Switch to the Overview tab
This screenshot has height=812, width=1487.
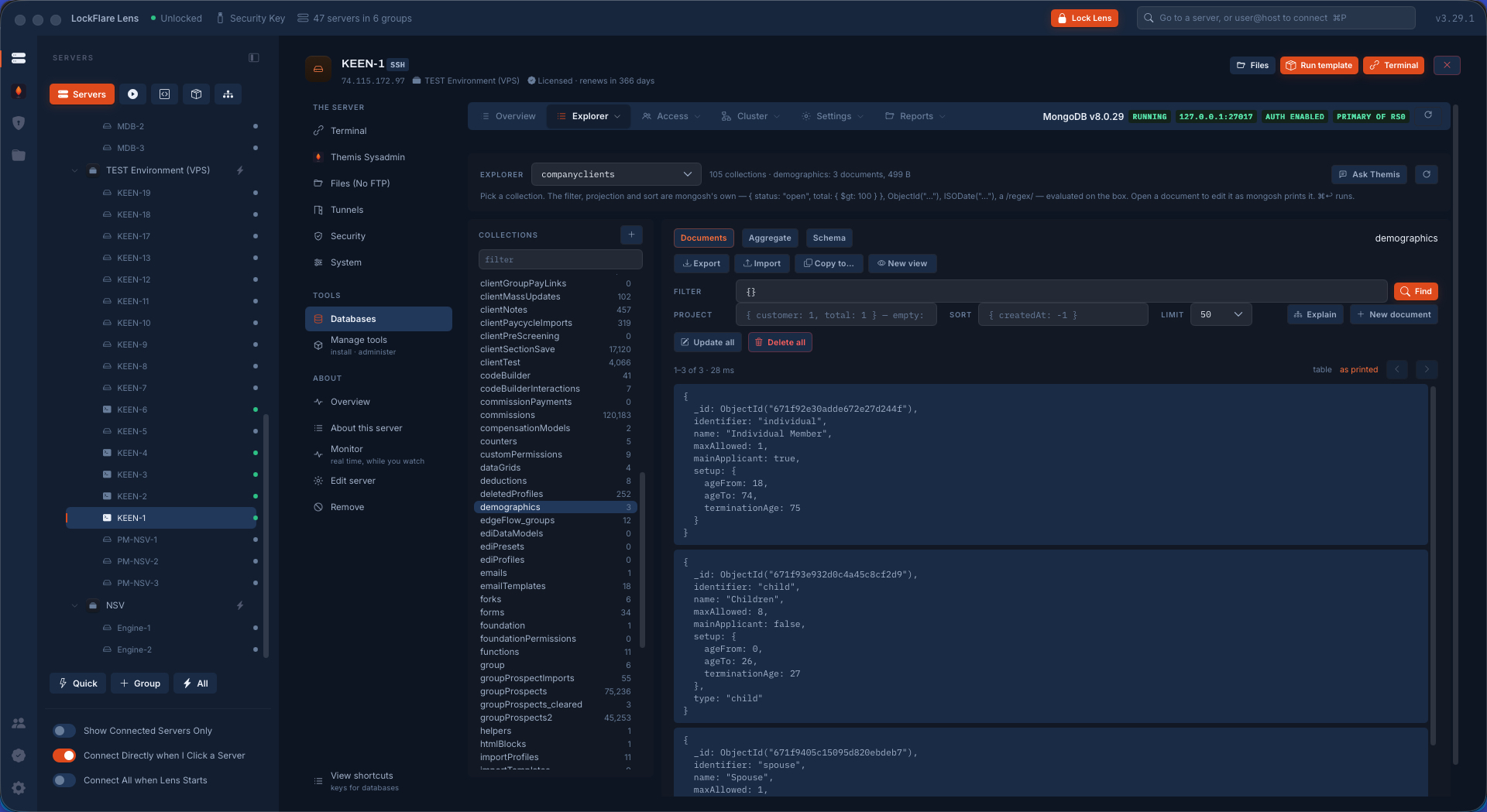[509, 116]
